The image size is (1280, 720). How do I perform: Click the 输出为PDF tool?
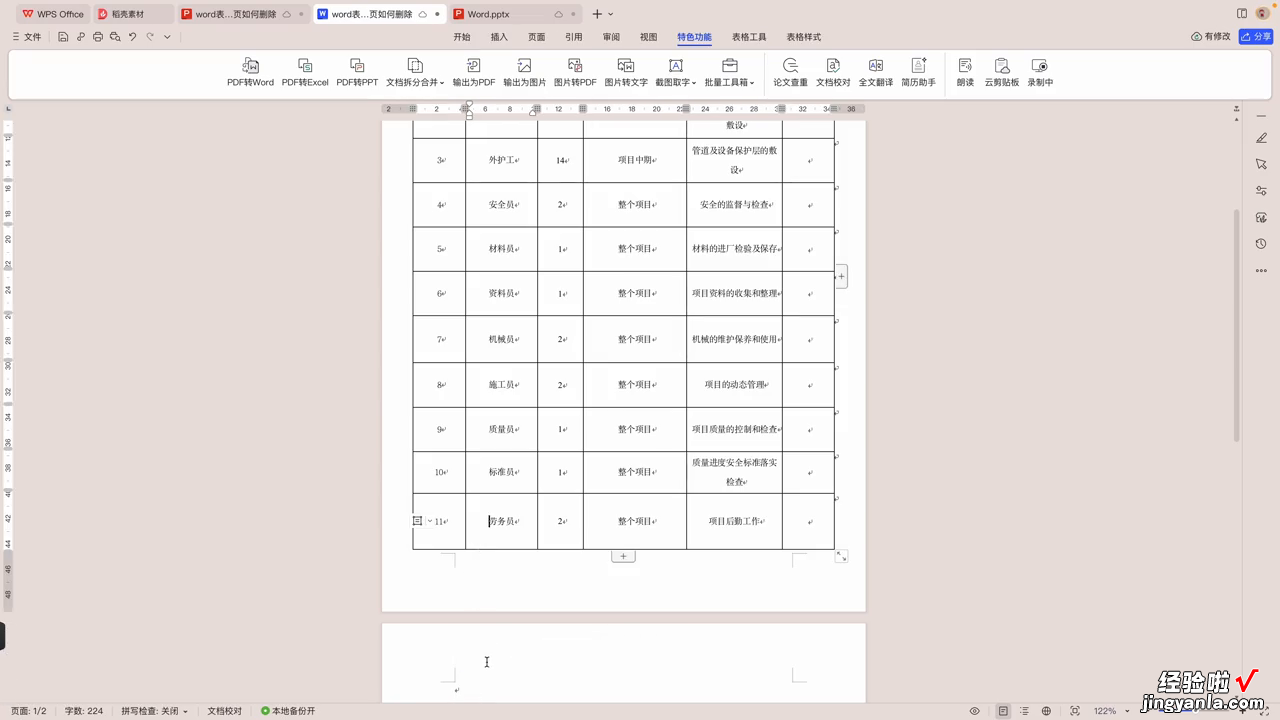tap(474, 72)
